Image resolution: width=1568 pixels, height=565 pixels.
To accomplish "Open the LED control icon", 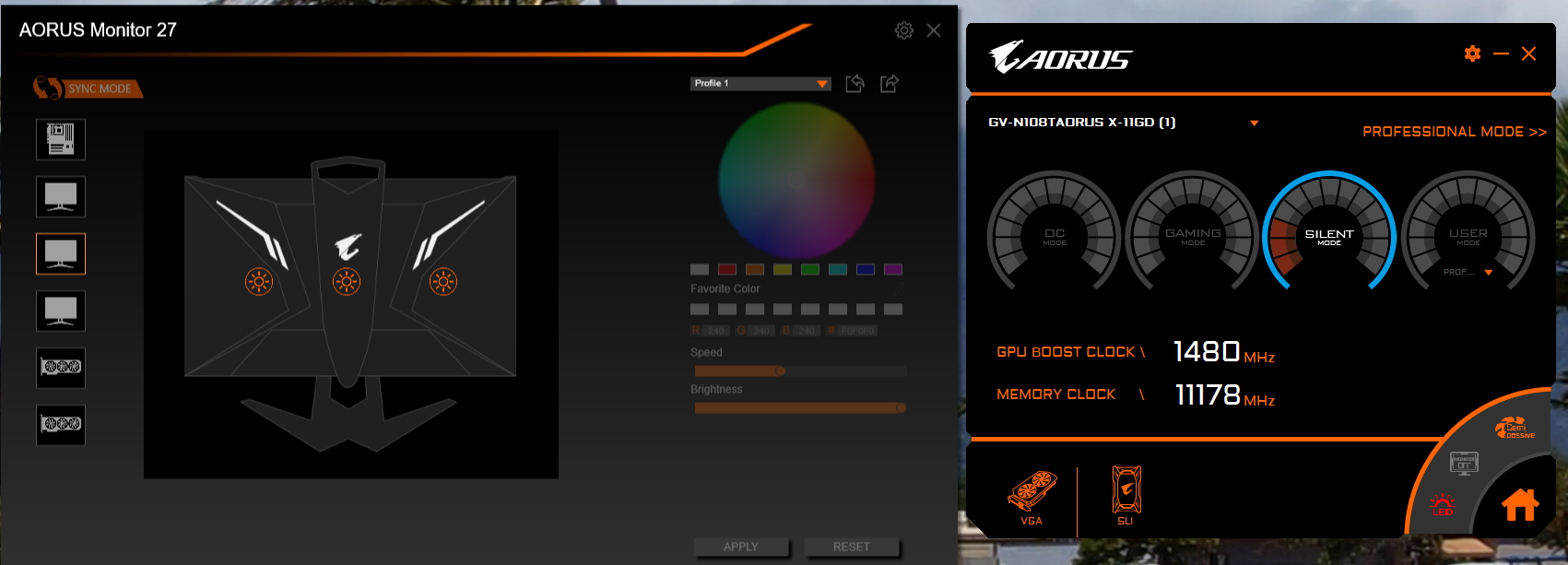I will pyautogui.click(x=1443, y=504).
